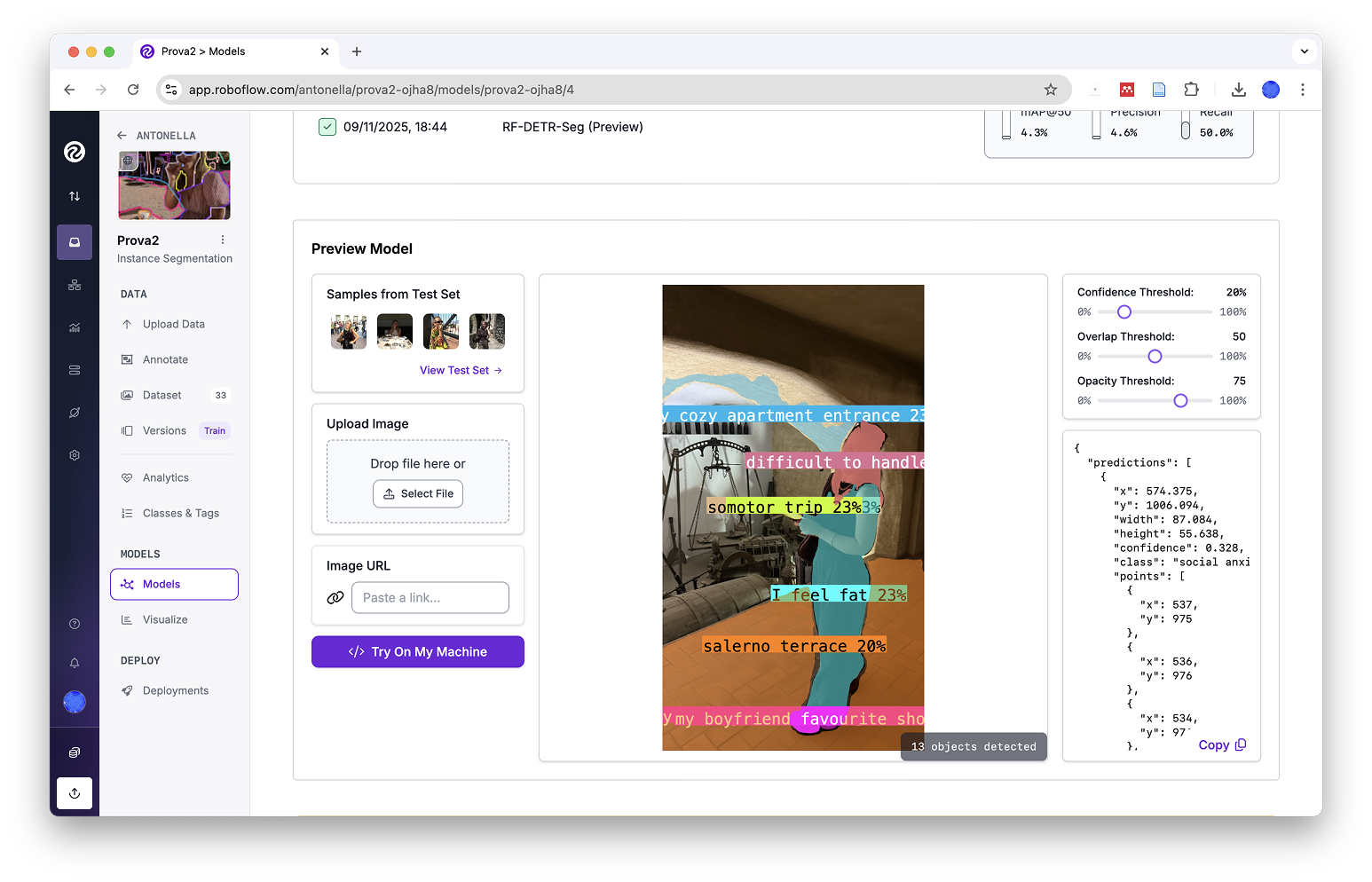Click the Select File button
The height and width of the screenshot is (882, 1372).
(418, 493)
